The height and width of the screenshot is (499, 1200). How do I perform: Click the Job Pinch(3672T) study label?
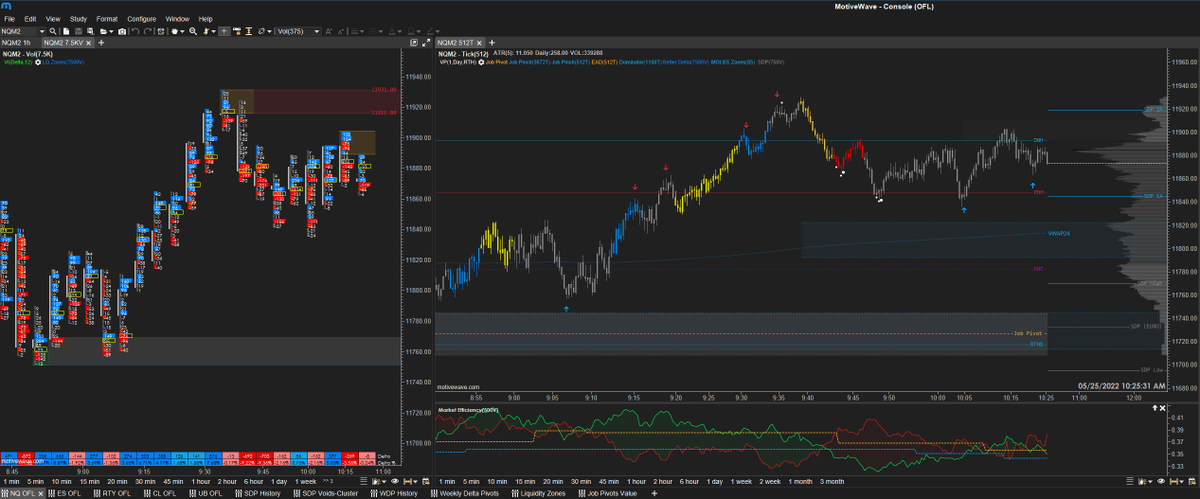[529, 62]
